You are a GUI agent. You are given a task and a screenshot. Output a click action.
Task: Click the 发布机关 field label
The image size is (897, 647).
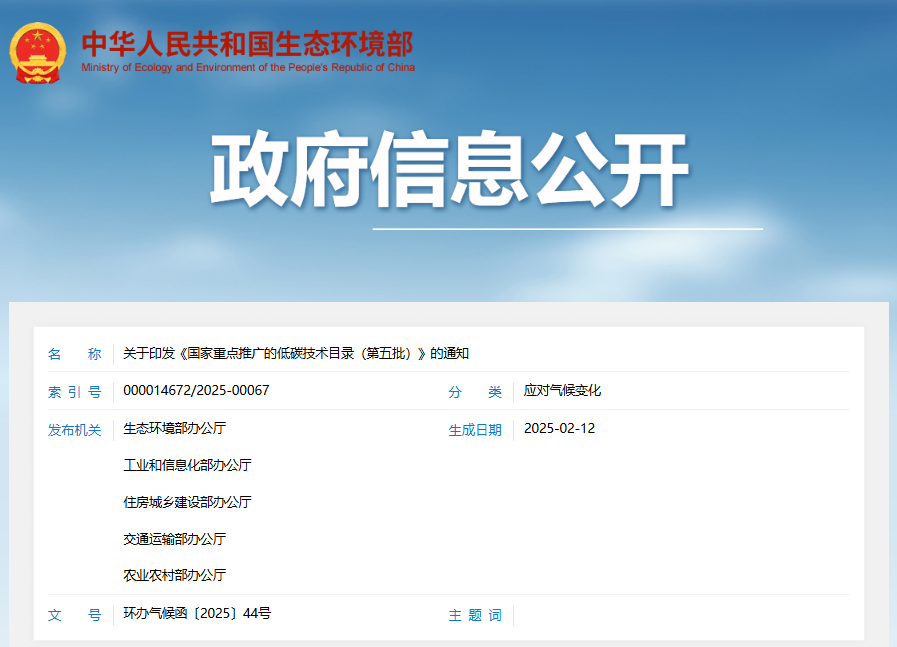pos(75,430)
